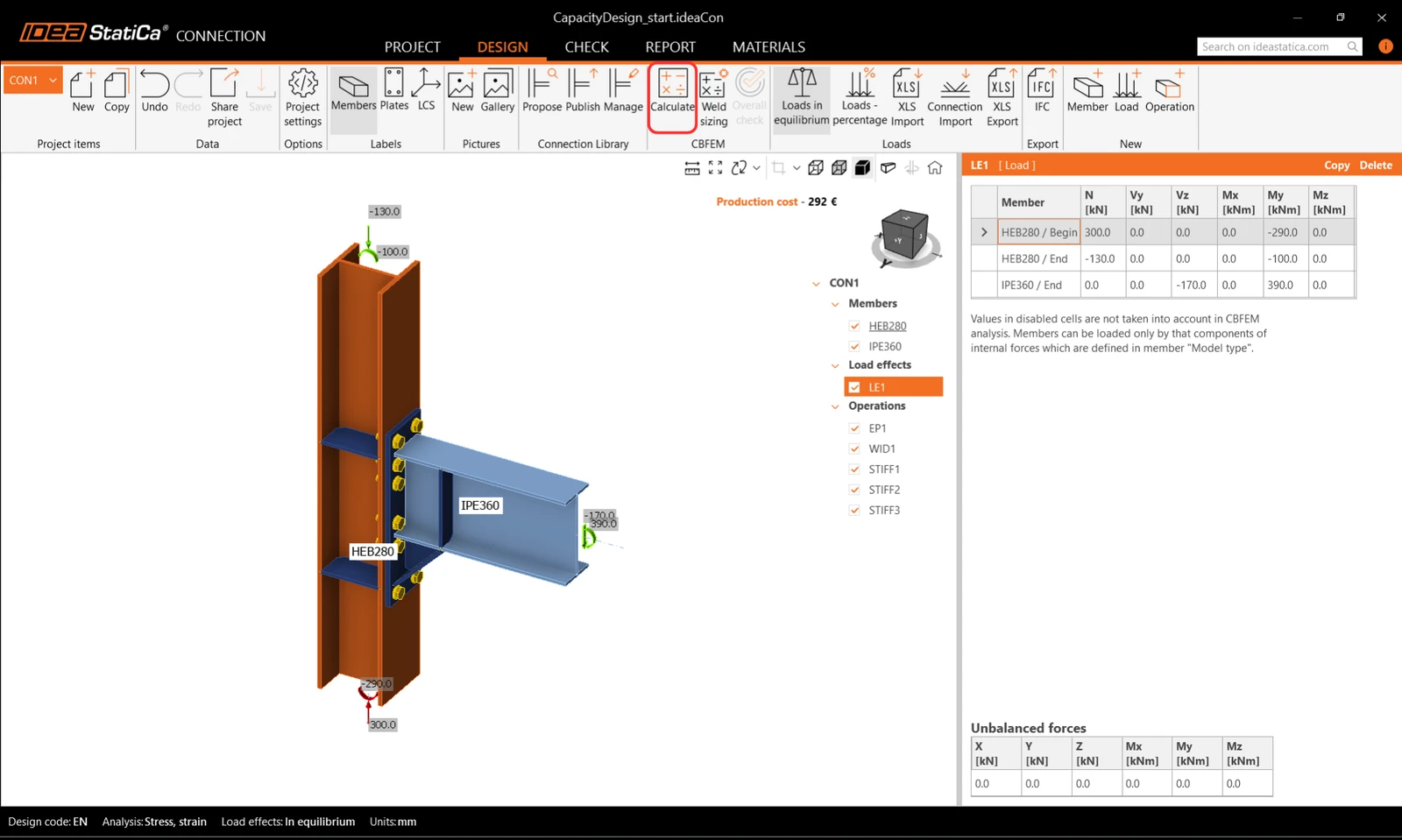The height and width of the screenshot is (840, 1402).
Task: Open the pictures Gallery
Action: tap(497, 90)
